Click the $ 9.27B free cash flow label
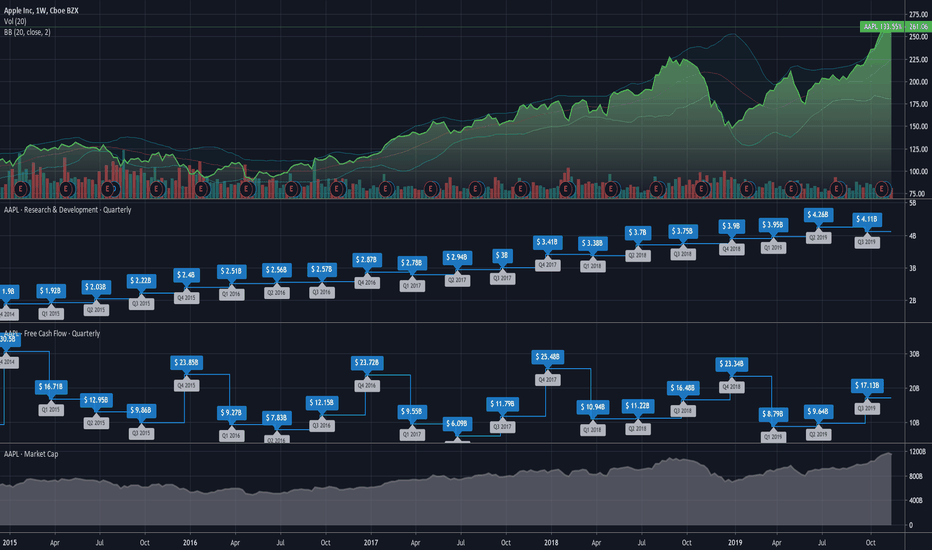932x550 pixels. (231, 412)
